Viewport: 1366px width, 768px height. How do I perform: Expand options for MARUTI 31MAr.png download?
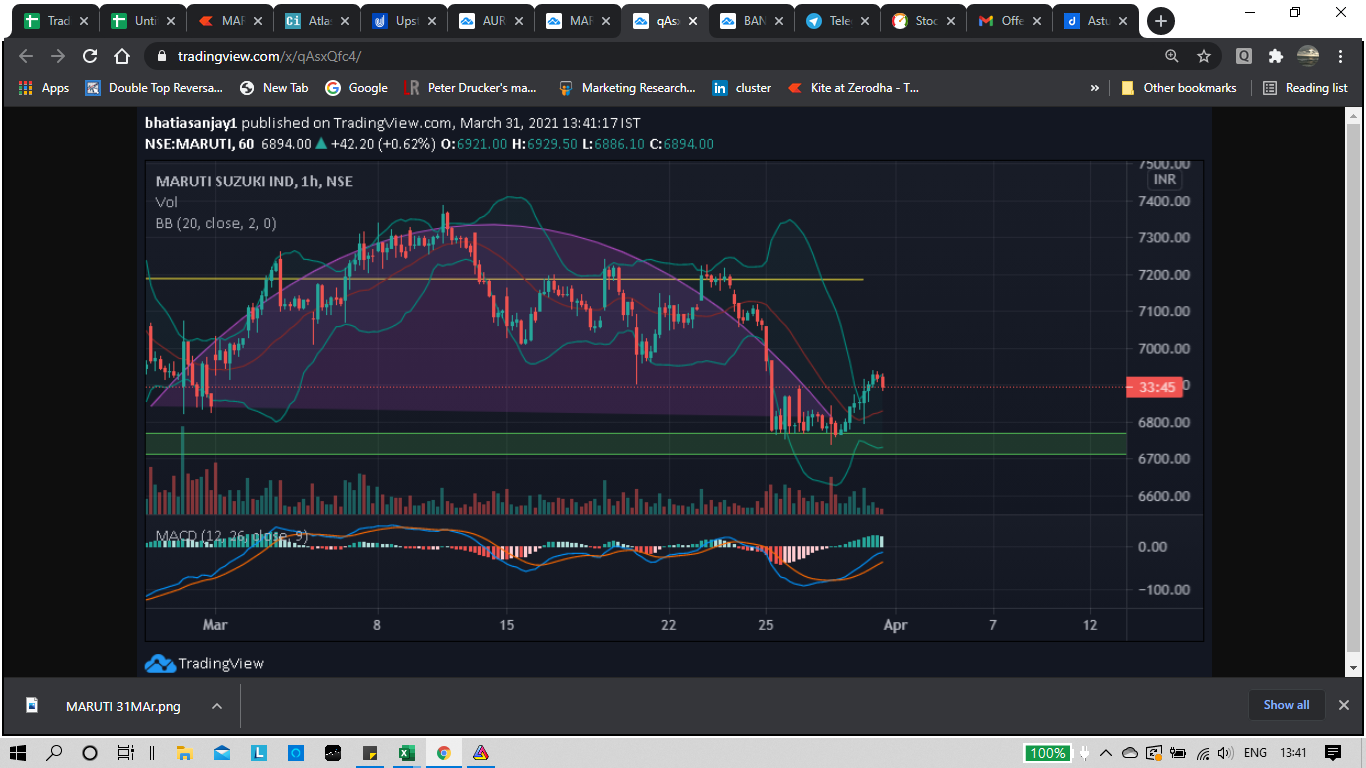(217, 706)
